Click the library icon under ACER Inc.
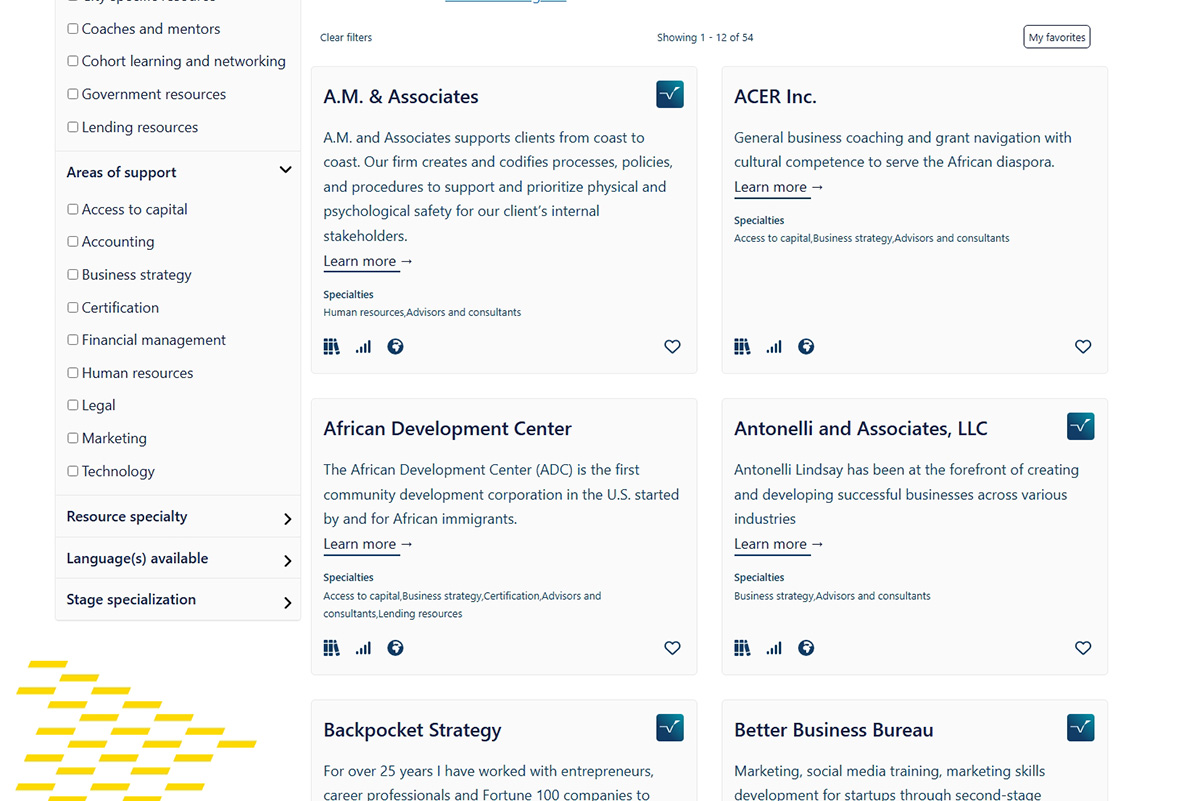Screen dimensions: 1200x801 (742, 346)
